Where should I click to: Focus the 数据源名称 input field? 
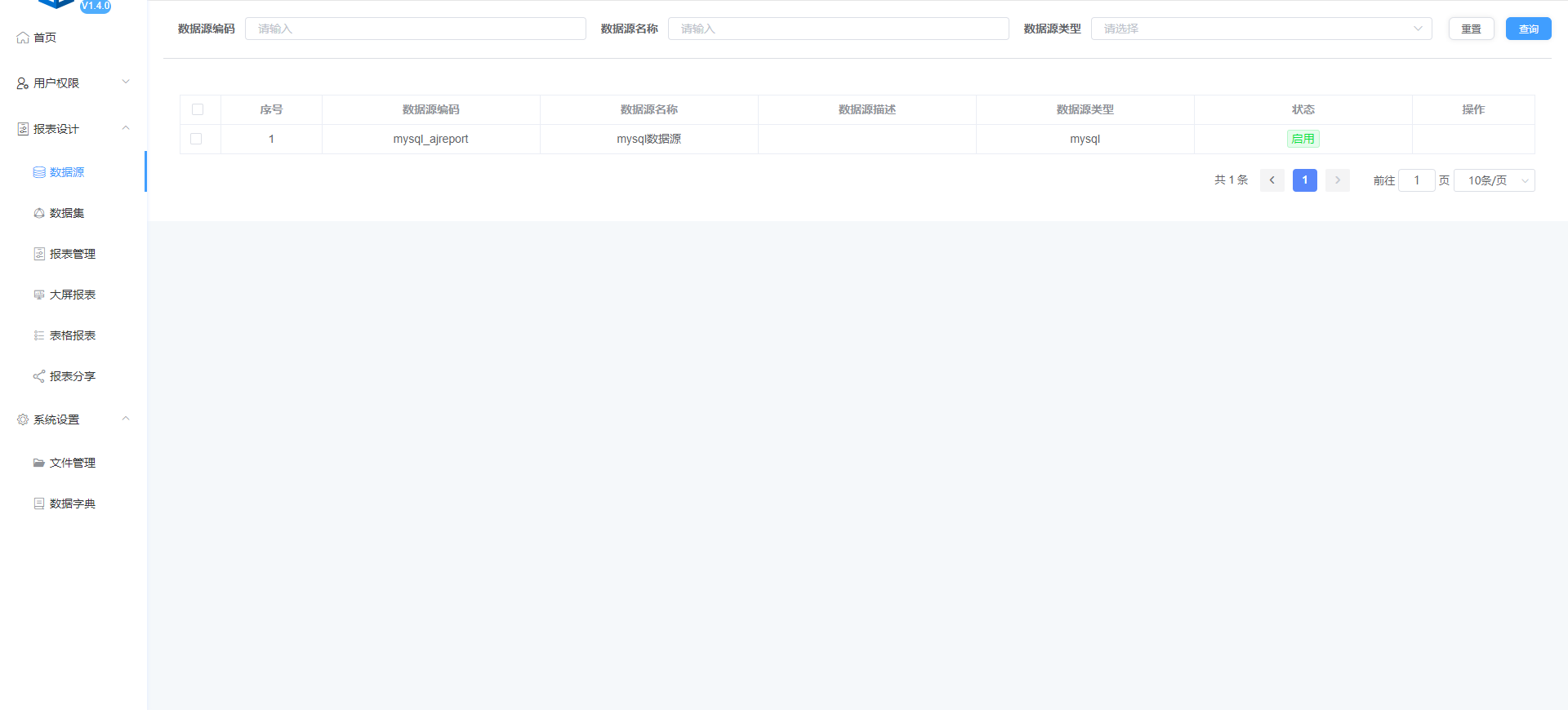pyautogui.click(x=839, y=29)
